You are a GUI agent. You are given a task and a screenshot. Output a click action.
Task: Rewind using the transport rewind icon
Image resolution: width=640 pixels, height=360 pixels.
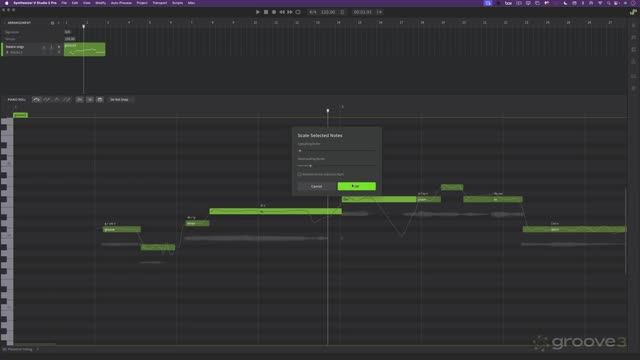[x=282, y=12]
